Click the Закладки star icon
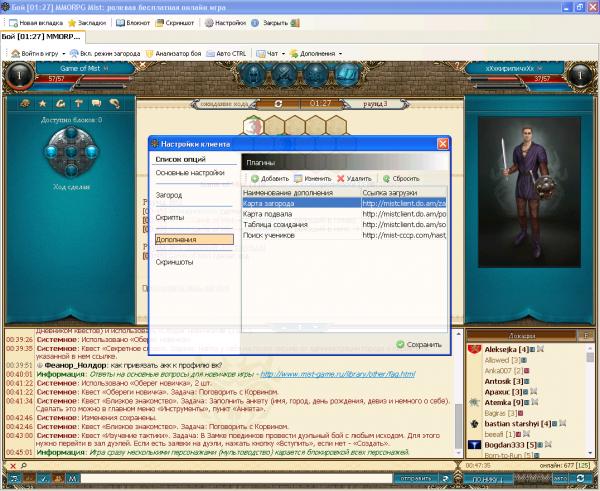The width and height of the screenshot is (600, 491). click(x=72, y=23)
